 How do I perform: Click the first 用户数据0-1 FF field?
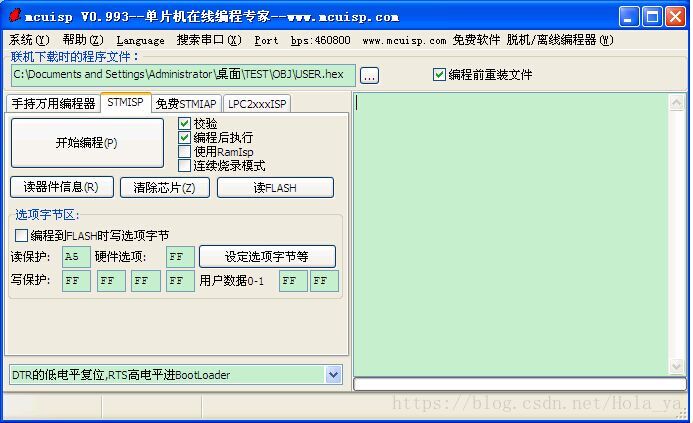(293, 281)
